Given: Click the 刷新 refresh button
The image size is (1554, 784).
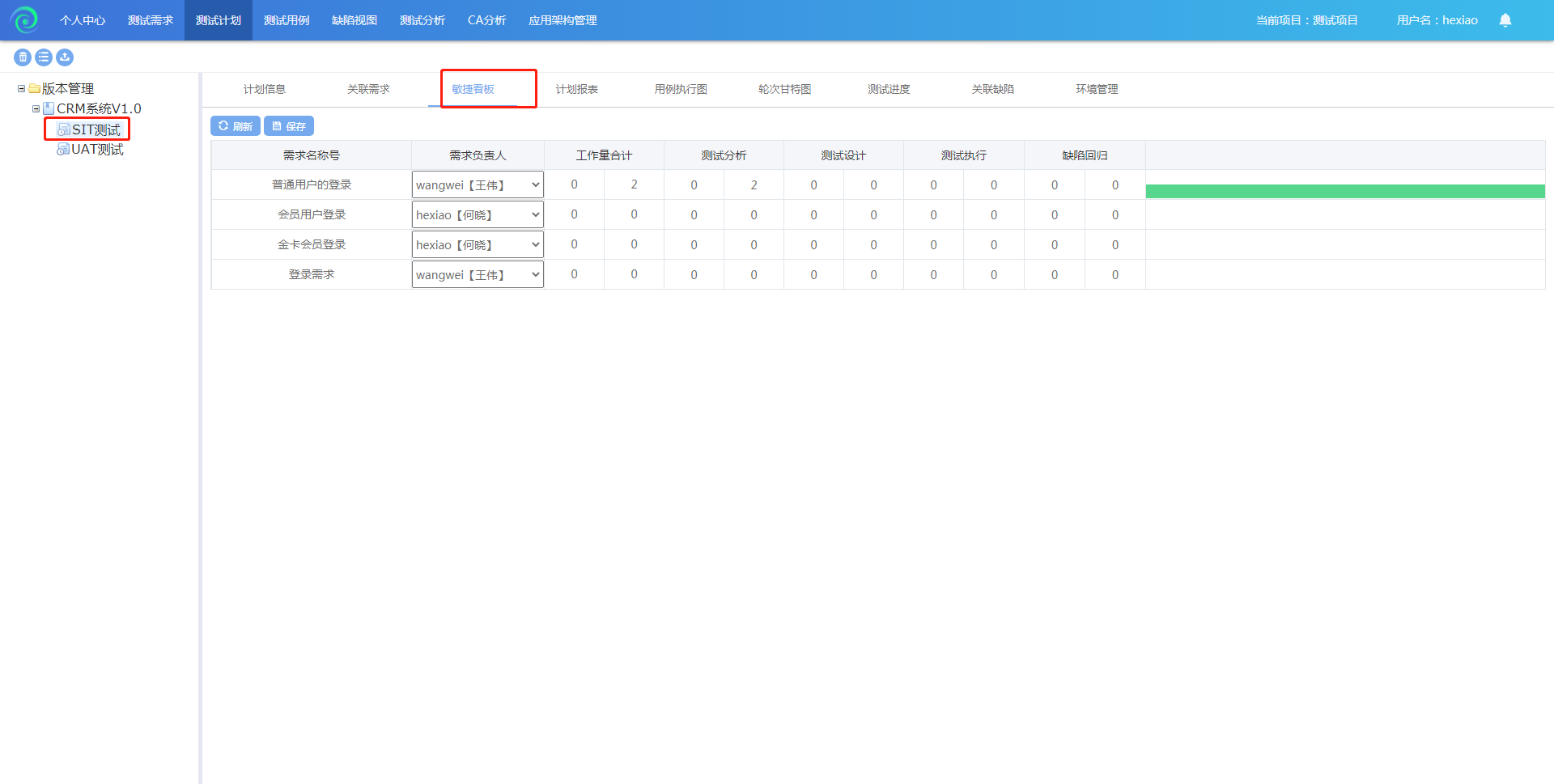Looking at the screenshot, I should [236, 126].
